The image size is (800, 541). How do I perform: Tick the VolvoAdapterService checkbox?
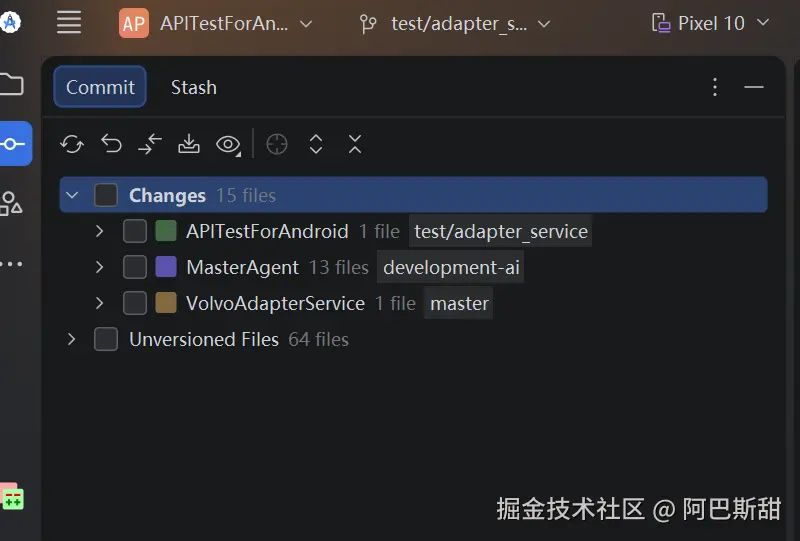click(135, 303)
